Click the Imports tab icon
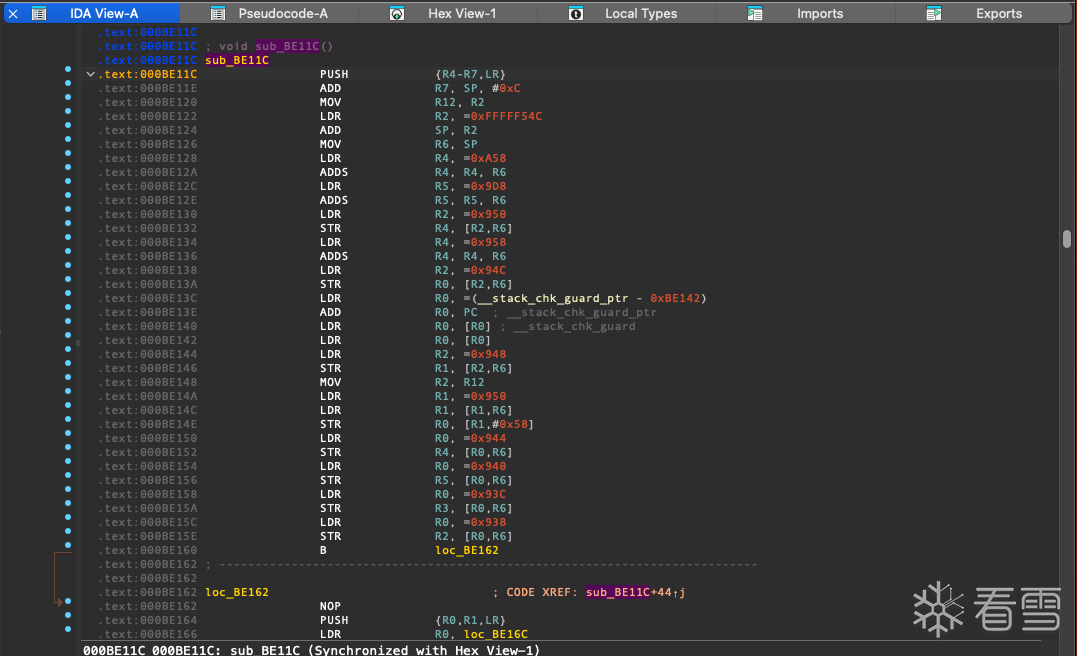 (x=755, y=14)
